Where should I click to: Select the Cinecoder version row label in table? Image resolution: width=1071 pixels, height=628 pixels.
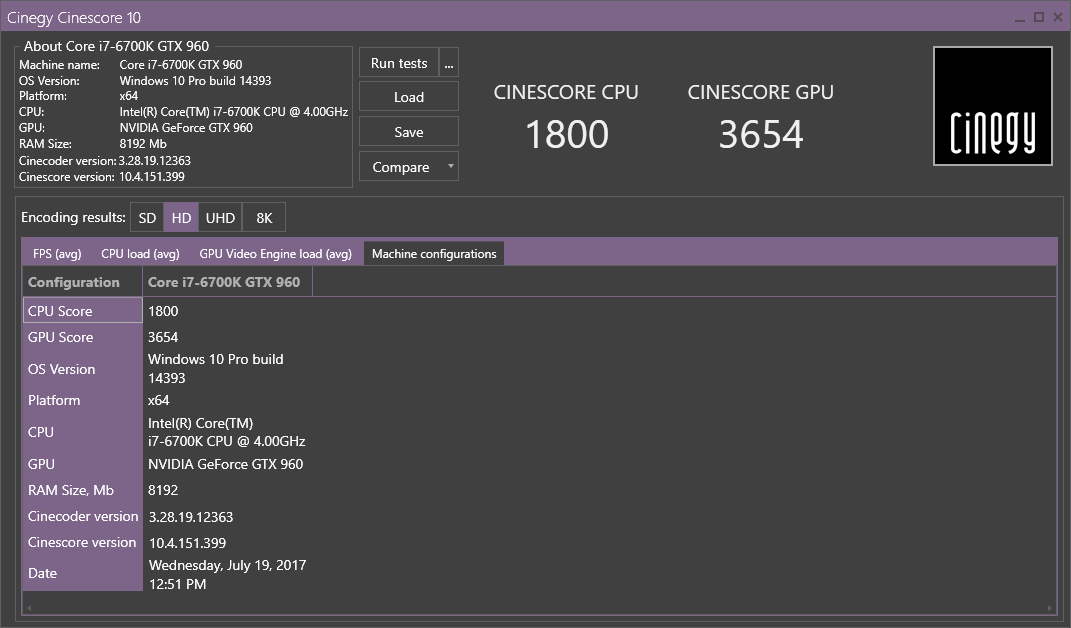83,517
